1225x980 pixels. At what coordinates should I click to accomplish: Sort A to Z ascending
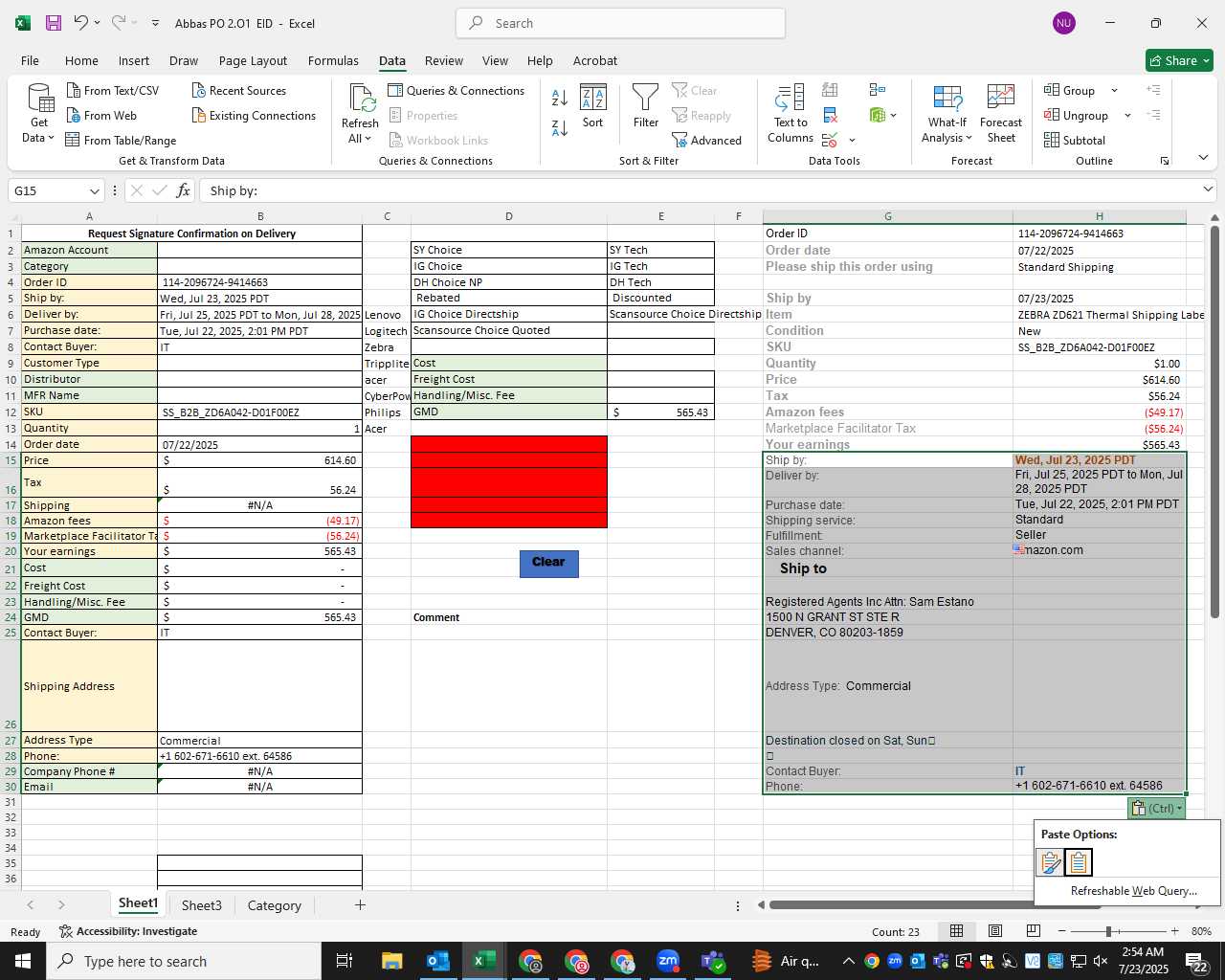tap(560, 97)
